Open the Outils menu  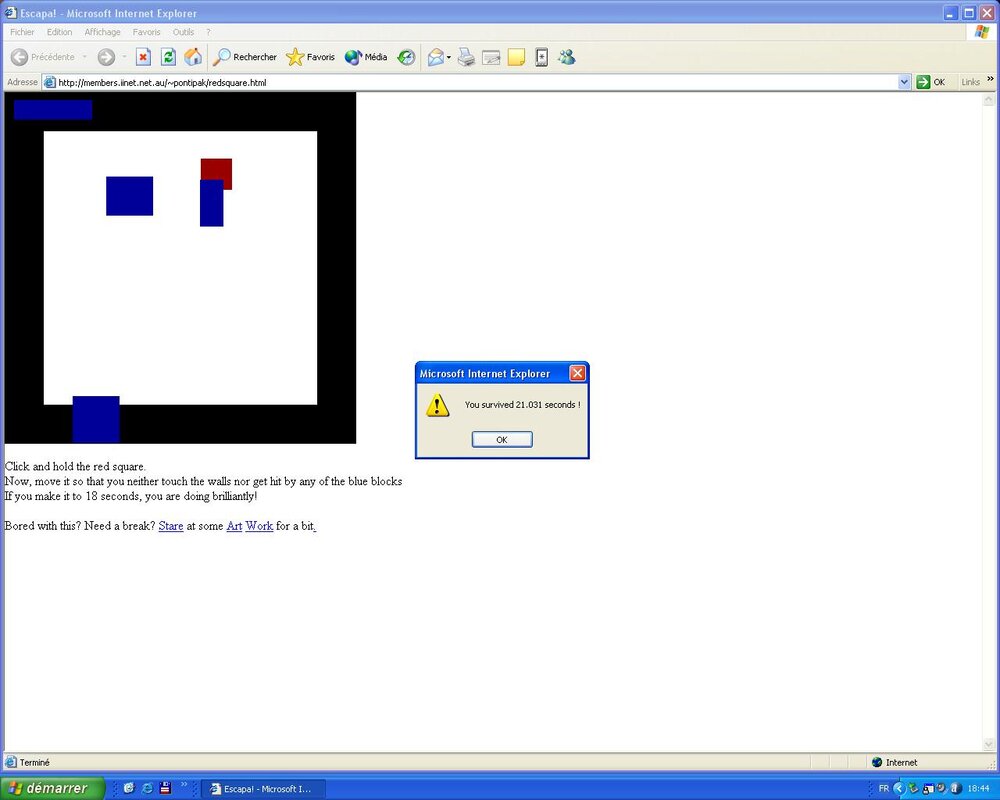click(183, 32)
